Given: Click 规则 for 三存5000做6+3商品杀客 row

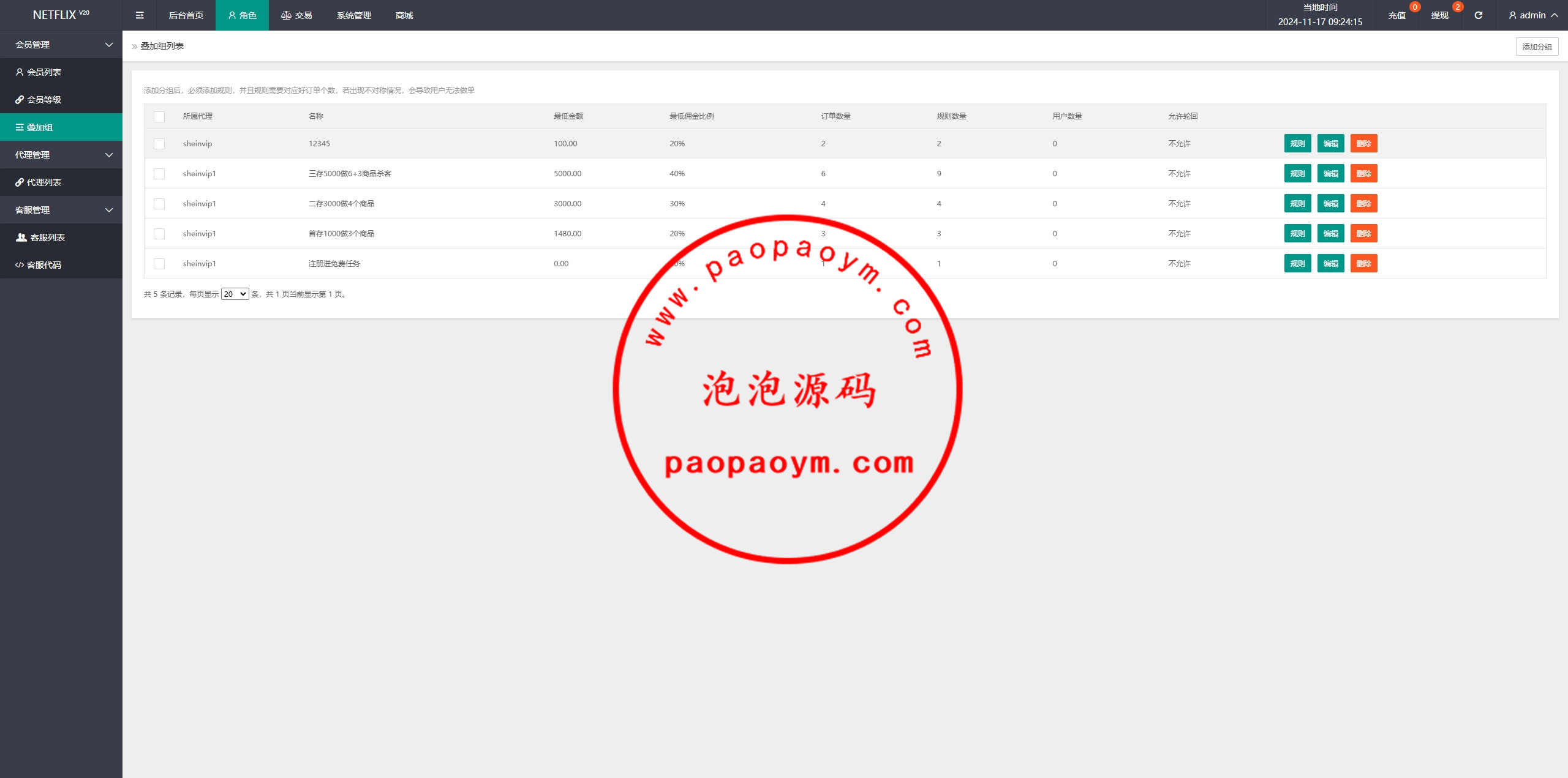Looking at the screenshot, I should click(x=1298, y=174).
